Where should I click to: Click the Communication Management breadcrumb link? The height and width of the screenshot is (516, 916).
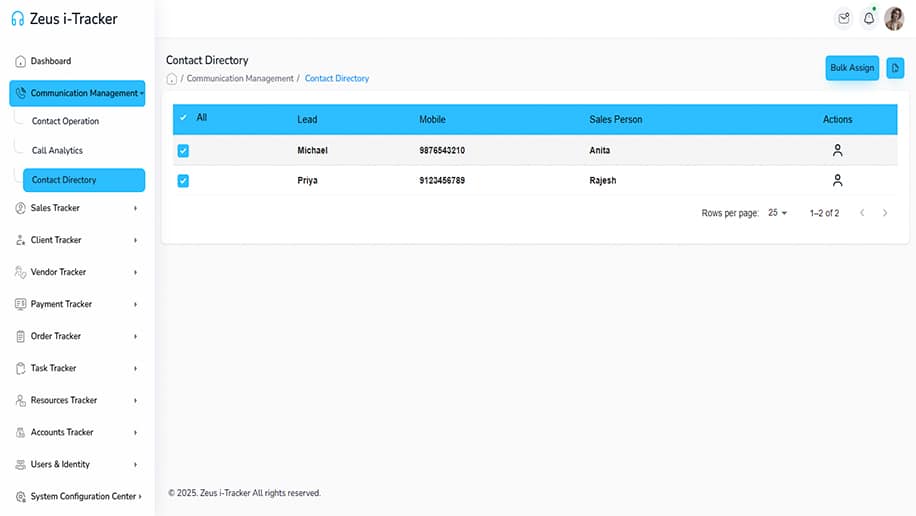240,78
